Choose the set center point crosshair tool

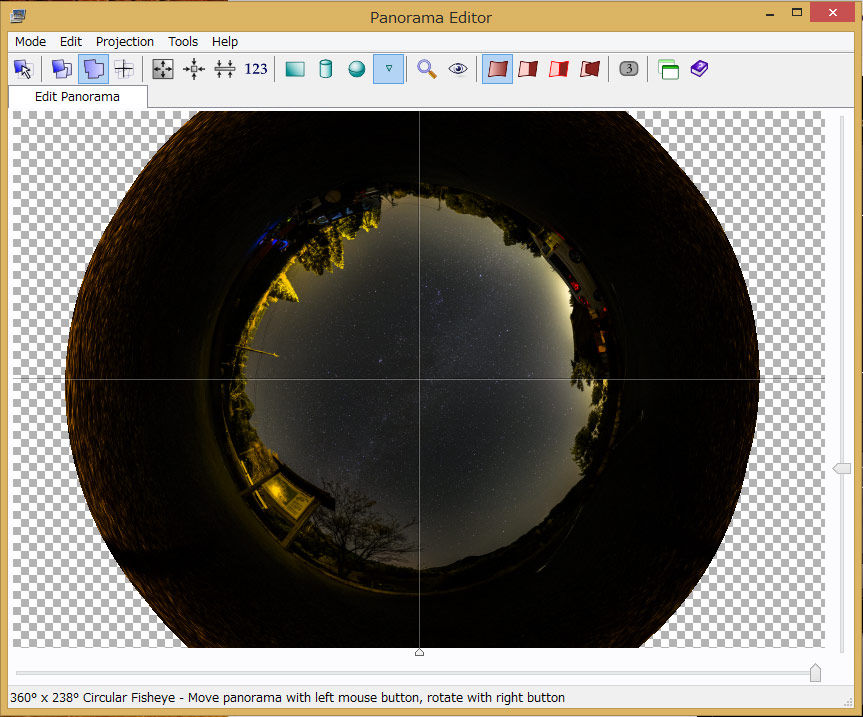pyautogui.click(x=124, y=69)
